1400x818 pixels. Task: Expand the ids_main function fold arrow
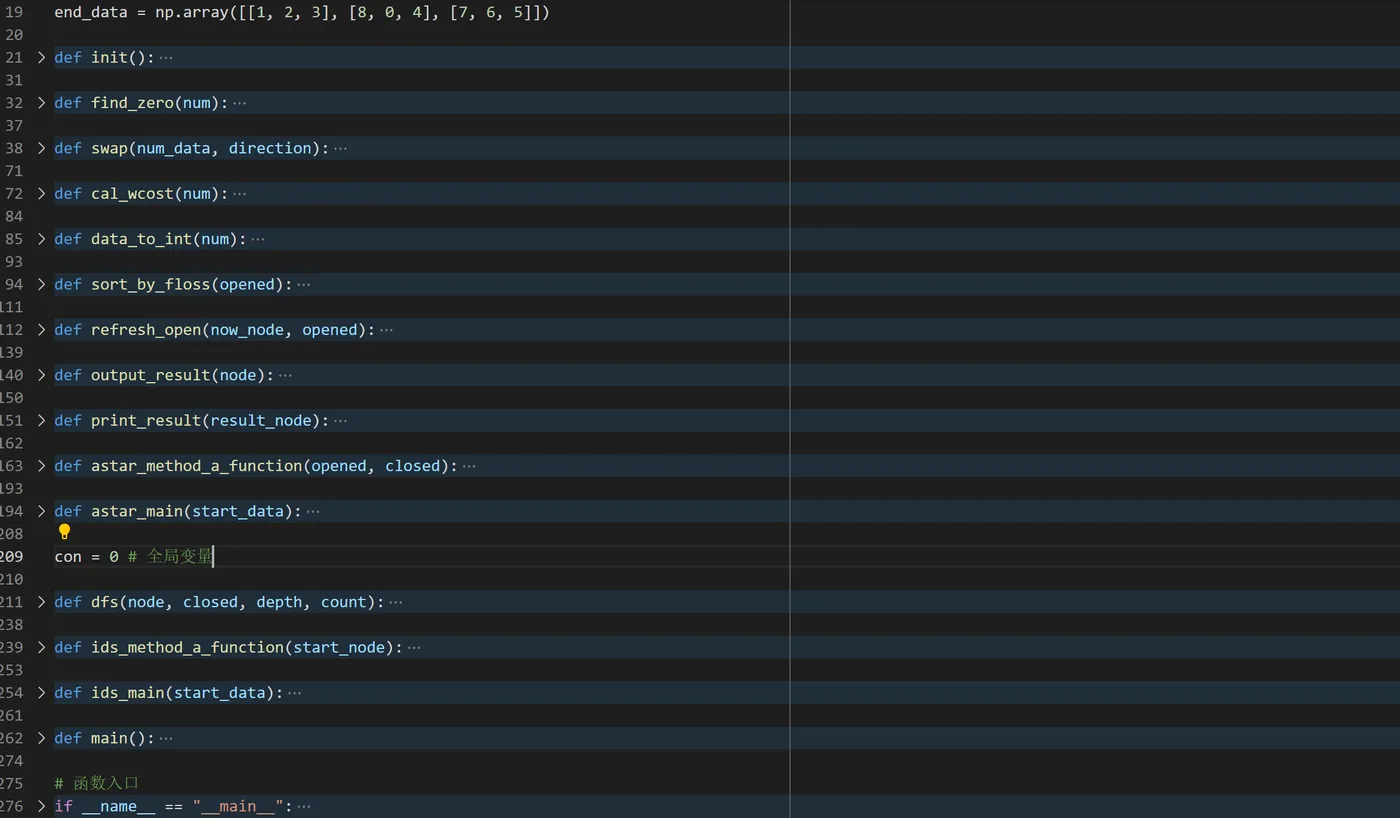pyautogui.click(x=41, y=693)
